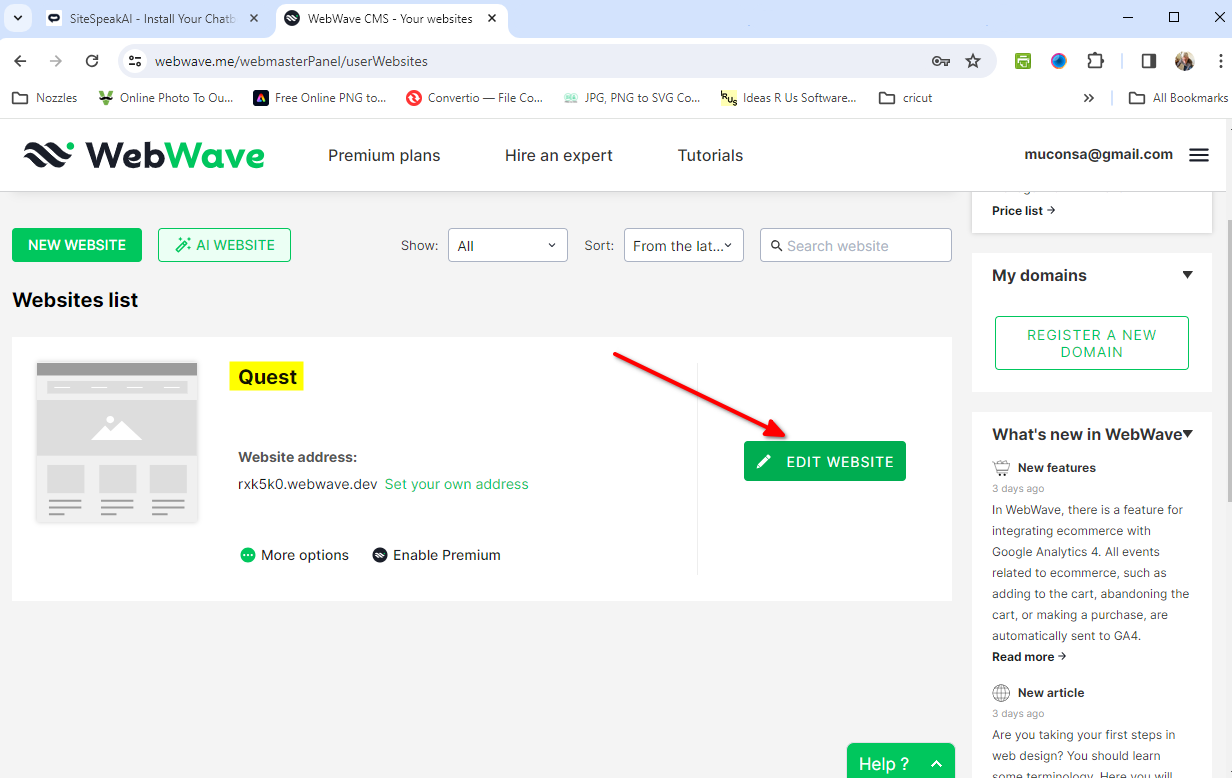Image resolution: width=1232 pixels, height=778 pixels.
Task: Click the WebWave logo
Action: tap(144, 155)
